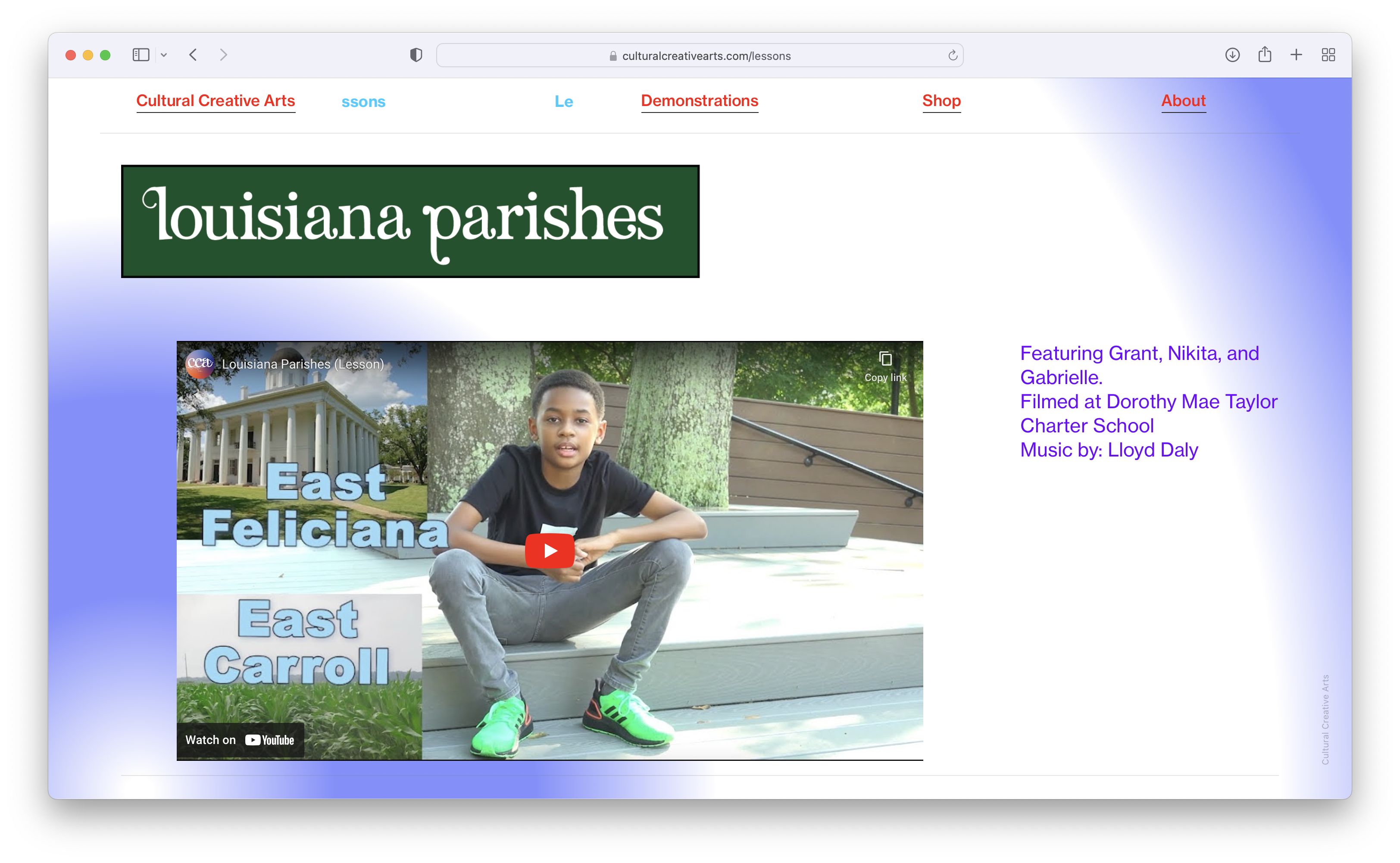
Task: Open the share sheet
Action: point(1264,55)
